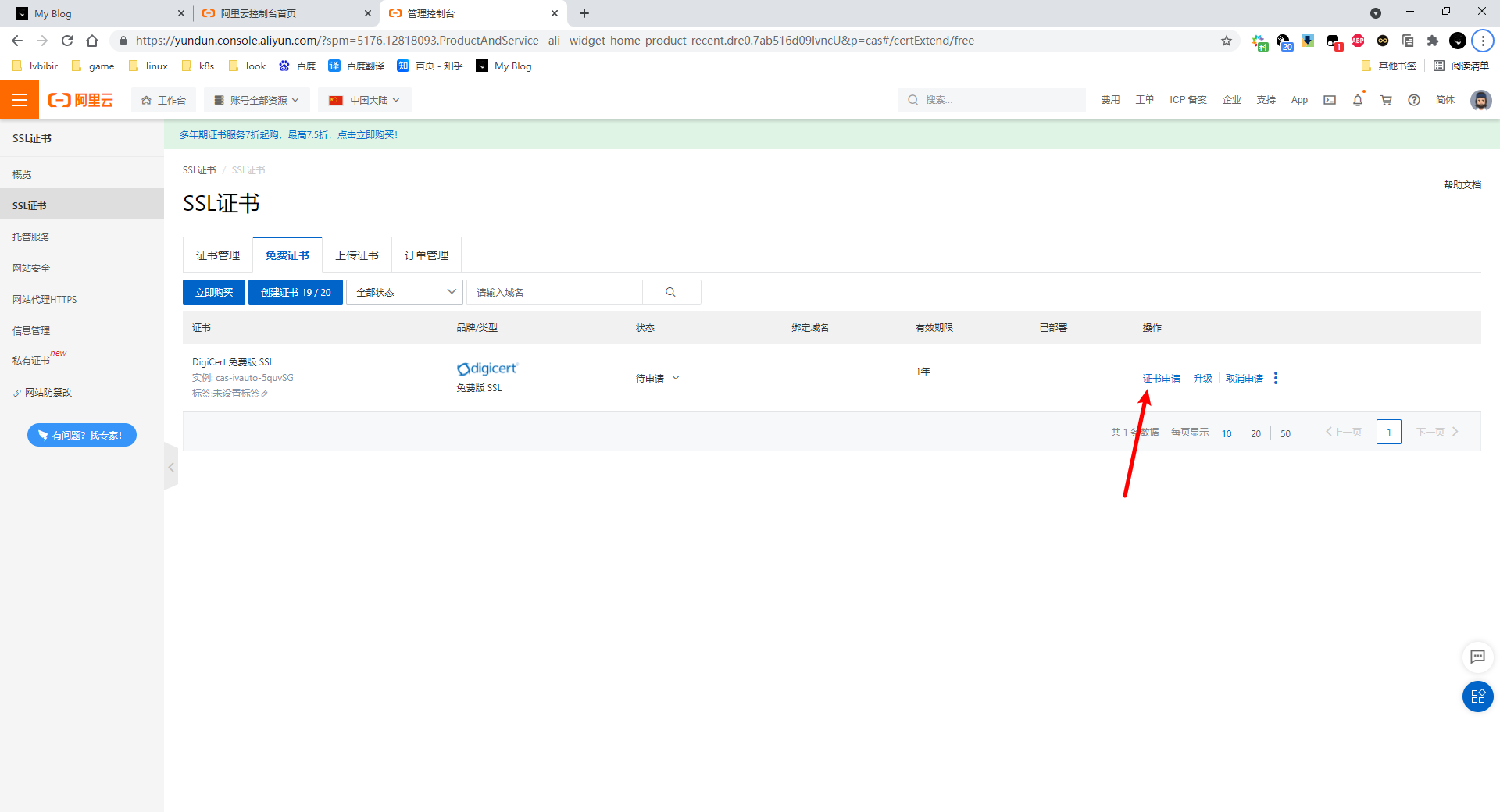Screen dimensions: 1500x812
Task: Open the shopping cart icon
Action: click(1386, 100)
